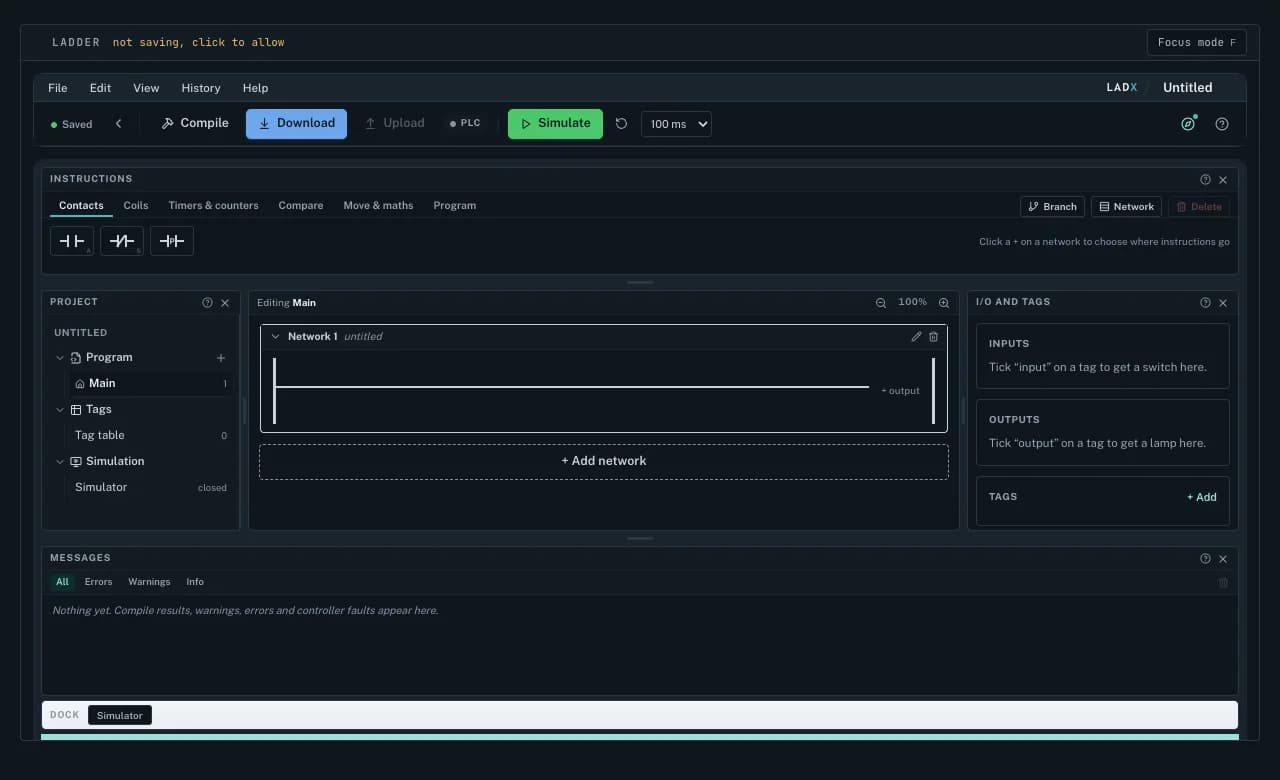This screenshot has height=780, width=1280.
Task: Open the History menu
Action: (x=201, y=88)
